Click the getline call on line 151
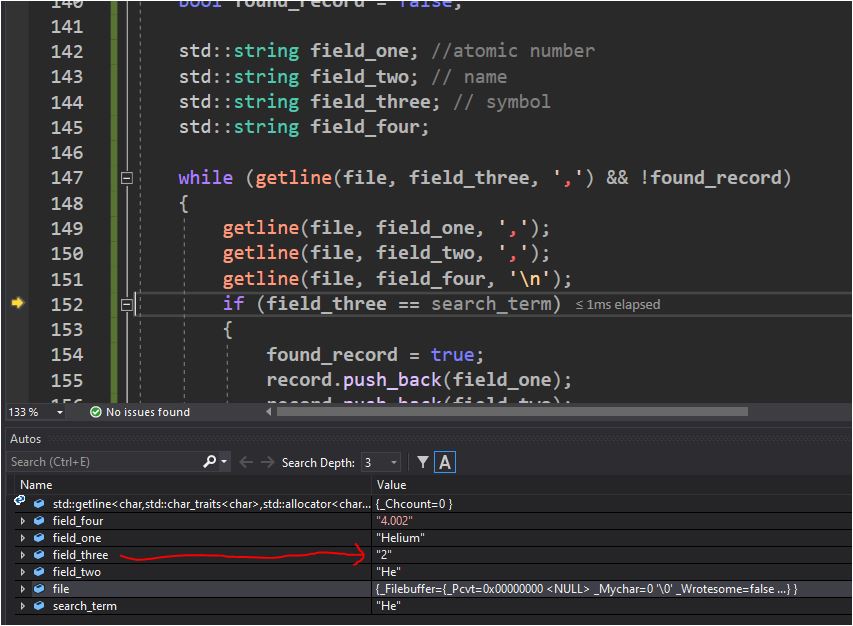853x626 pixels. coord(261,278)
